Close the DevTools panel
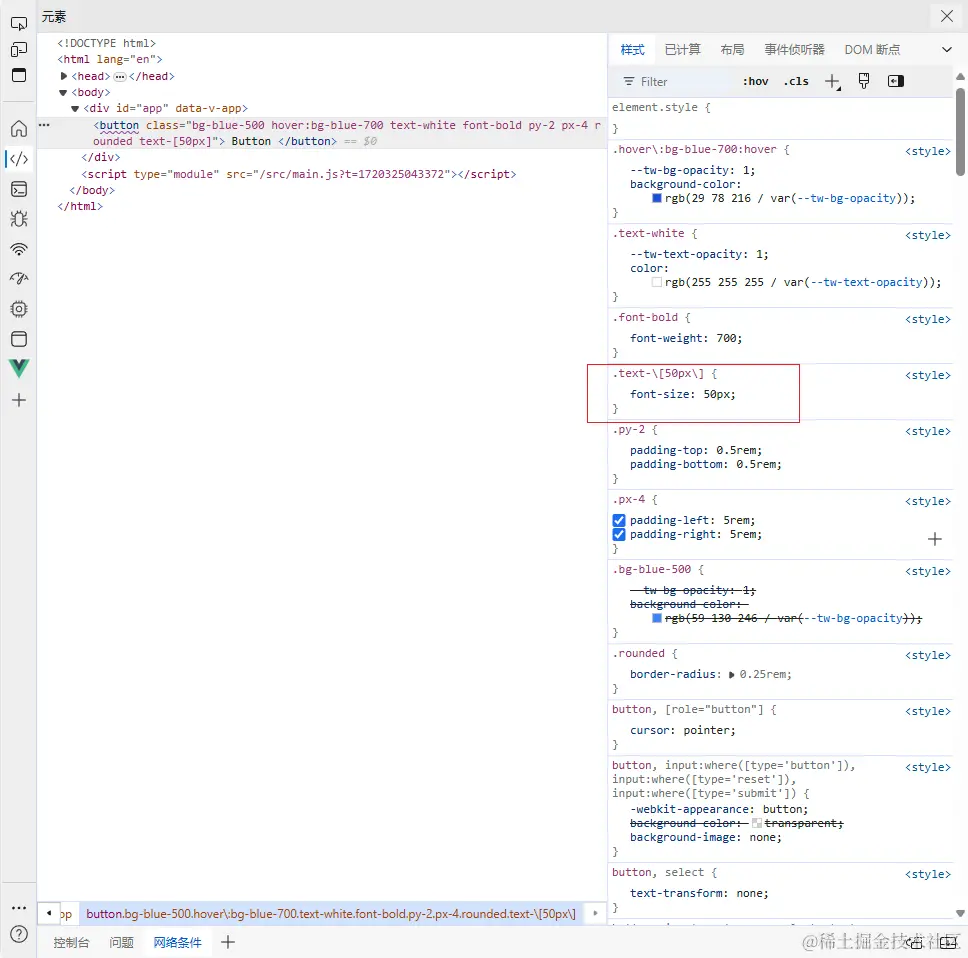The height and width of the screenshot is (958, 968). pyautogui.click(x=947, y=16)
